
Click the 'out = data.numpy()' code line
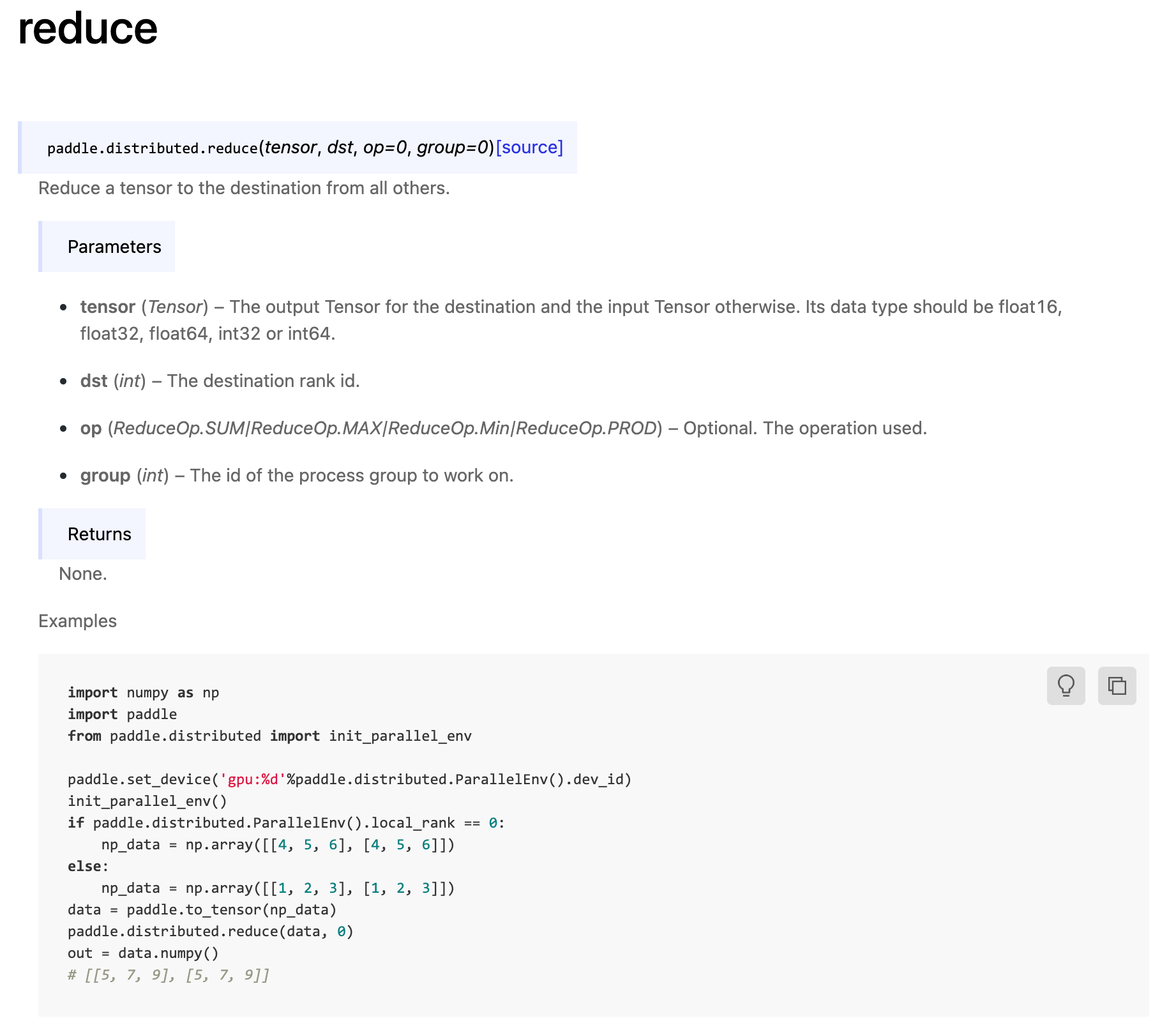pyautogui.click(x=144, y=953)
